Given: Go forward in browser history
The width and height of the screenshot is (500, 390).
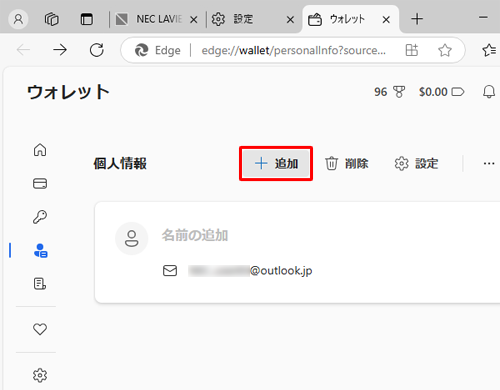Looking at the screenshot, I should [x=60, y=50].
